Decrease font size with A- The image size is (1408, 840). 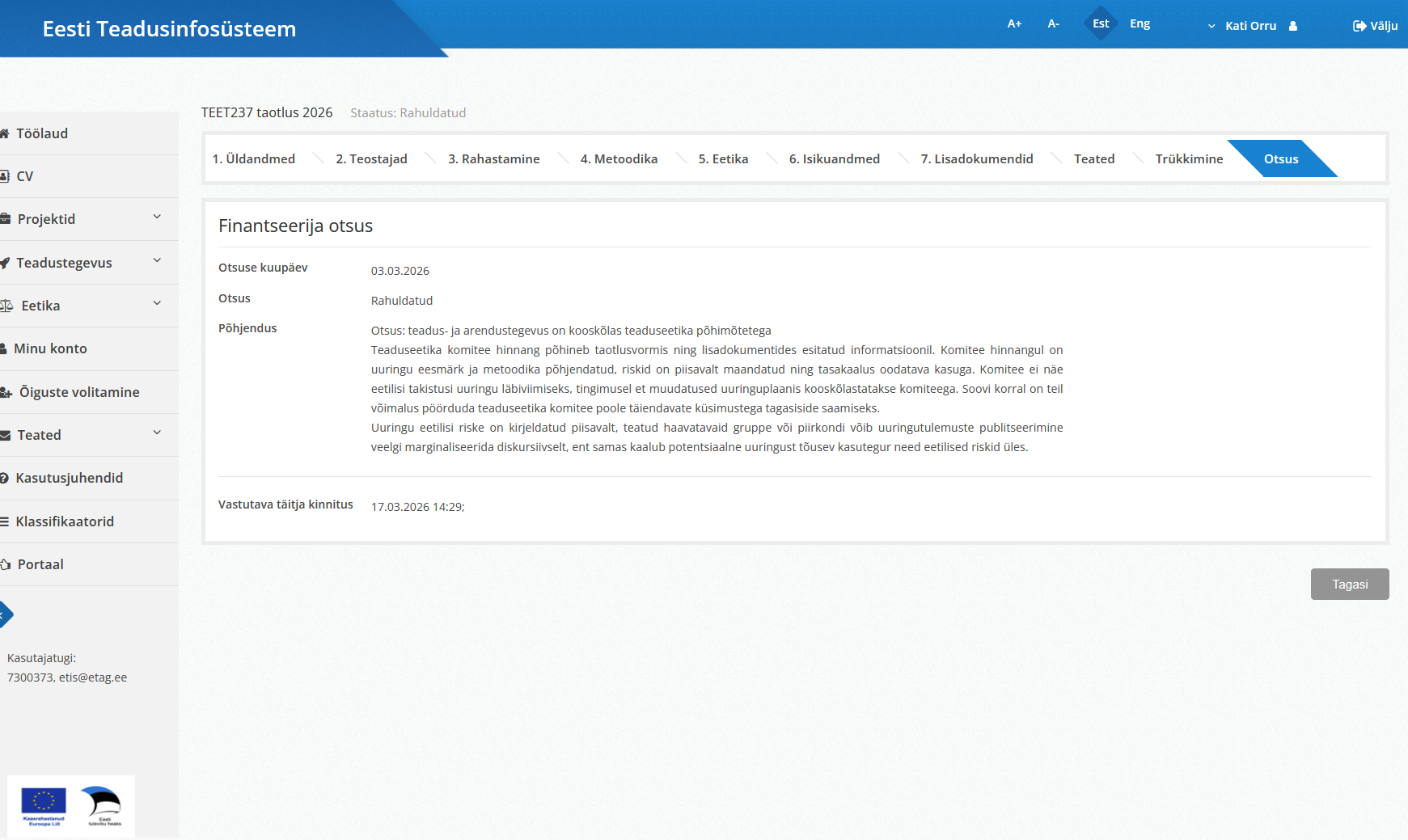click(x=1053, y=23)
